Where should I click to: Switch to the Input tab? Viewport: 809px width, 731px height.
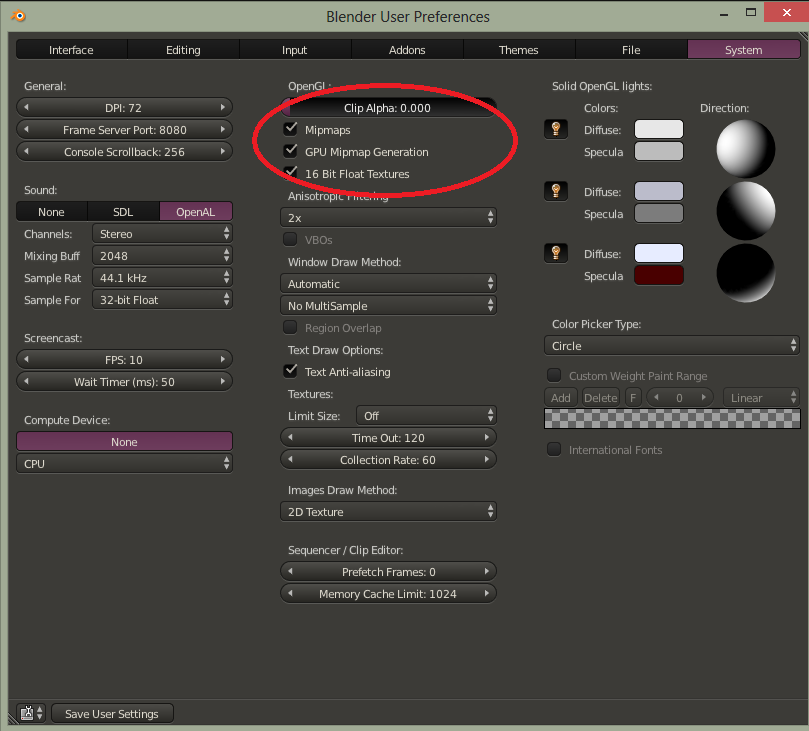295,50
